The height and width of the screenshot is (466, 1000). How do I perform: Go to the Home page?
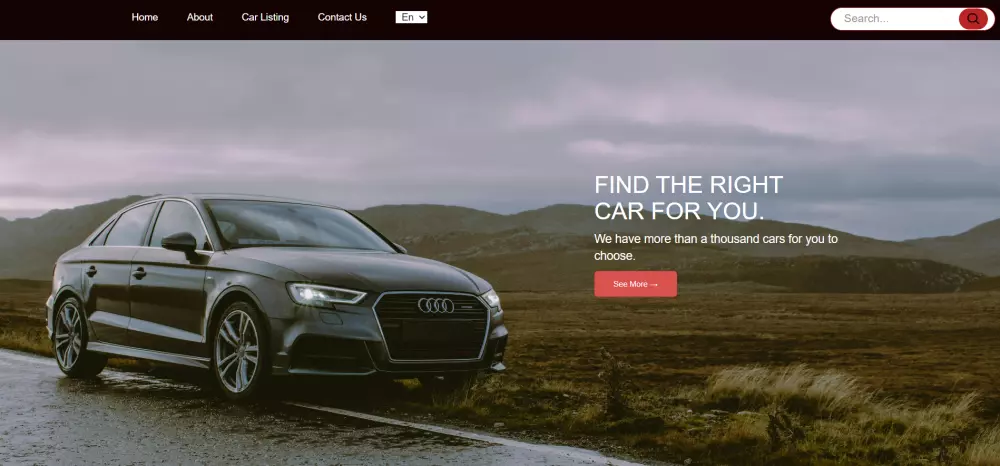click(x=145, y=17)
